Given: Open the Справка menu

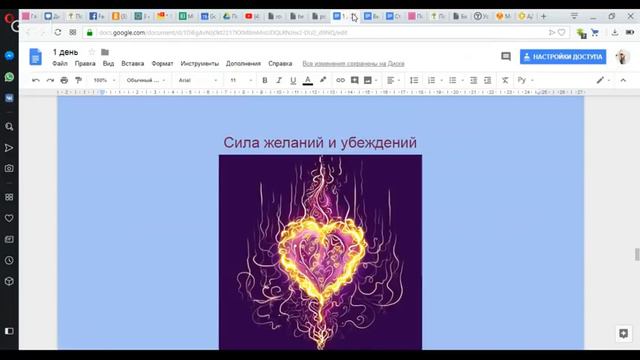Looking at the screenshot, I should click(x=280, y=64).
